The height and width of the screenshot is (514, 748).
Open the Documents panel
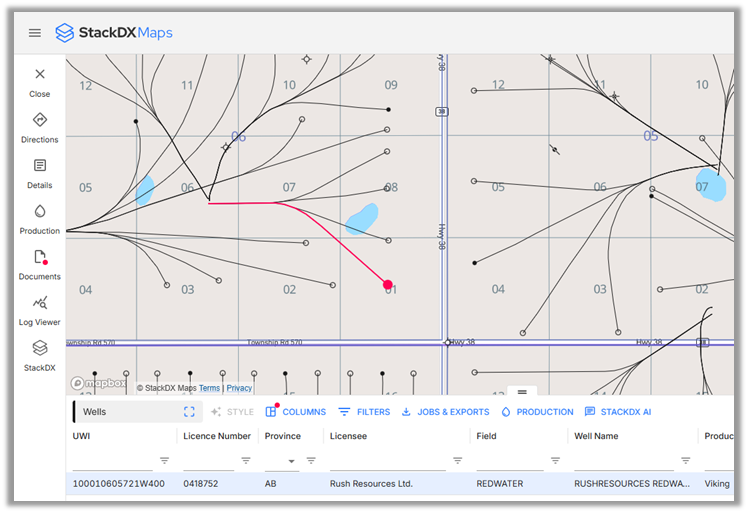(40, 264)
